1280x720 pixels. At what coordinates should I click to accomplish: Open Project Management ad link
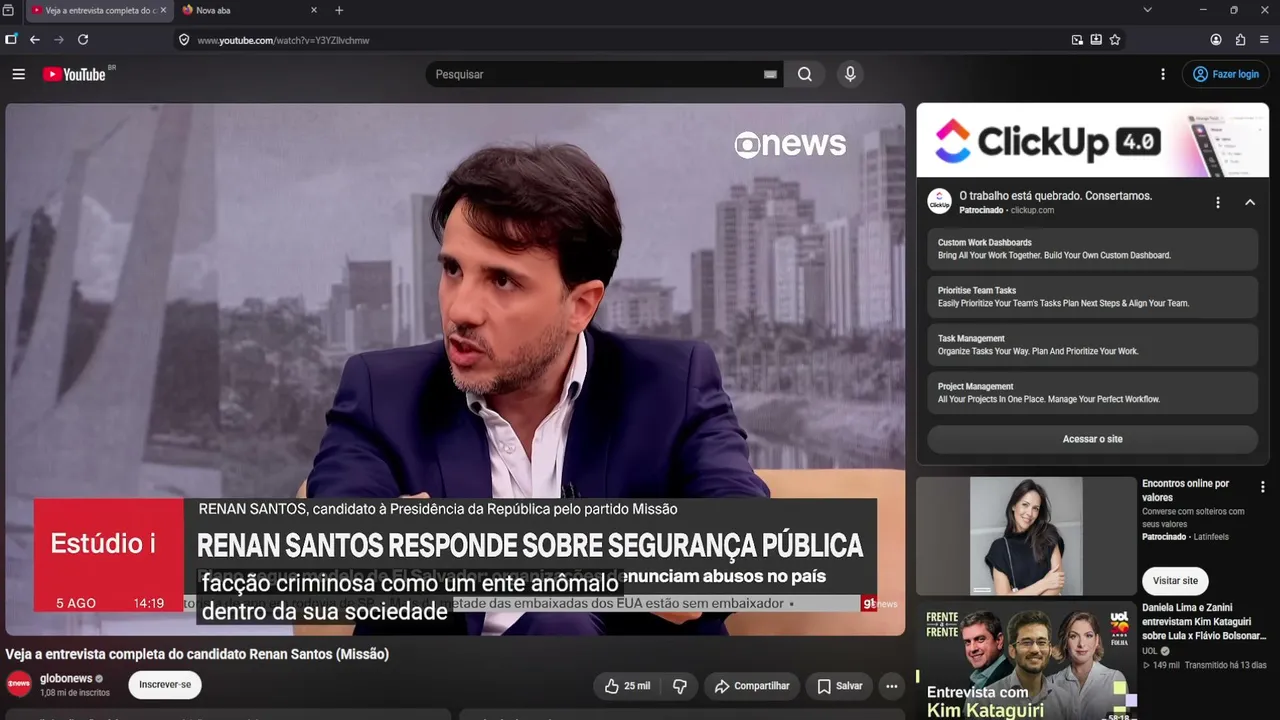pyautogui.click(x=1092, y=393)
